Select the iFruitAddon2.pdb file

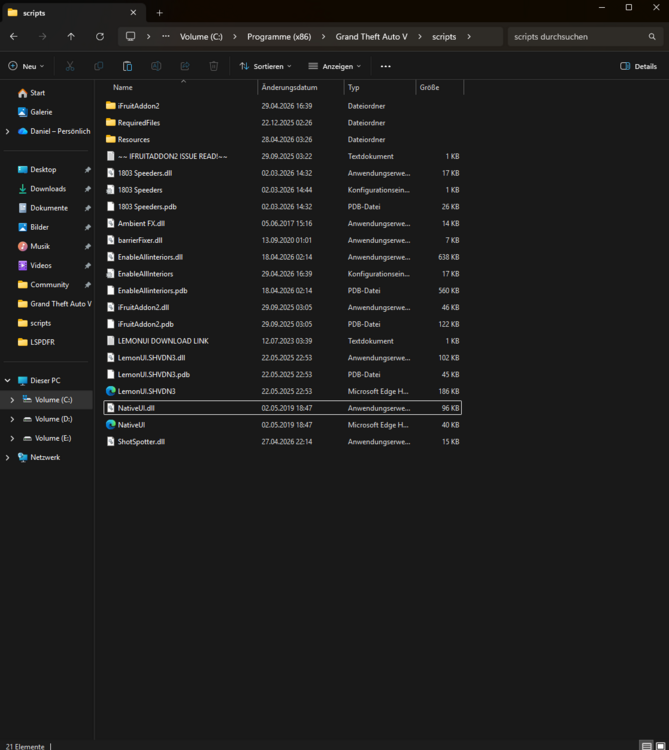pos(282,324)
